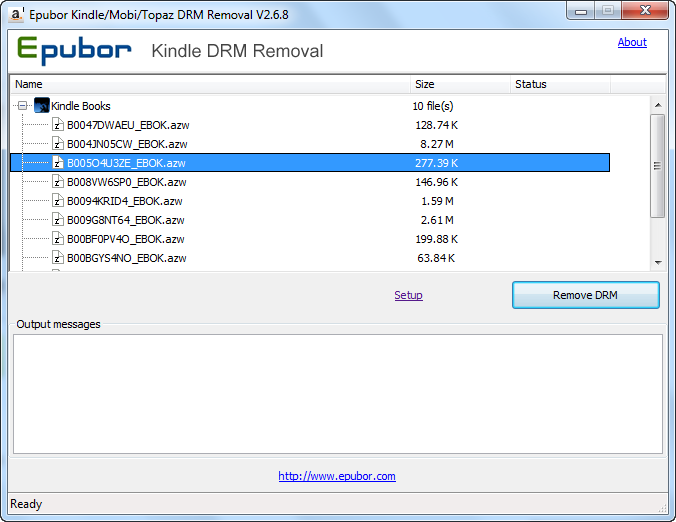Click the B004JN05CW_EBOK.azw file icon
The width and height of the screenshot is (676, 522).
58,144
